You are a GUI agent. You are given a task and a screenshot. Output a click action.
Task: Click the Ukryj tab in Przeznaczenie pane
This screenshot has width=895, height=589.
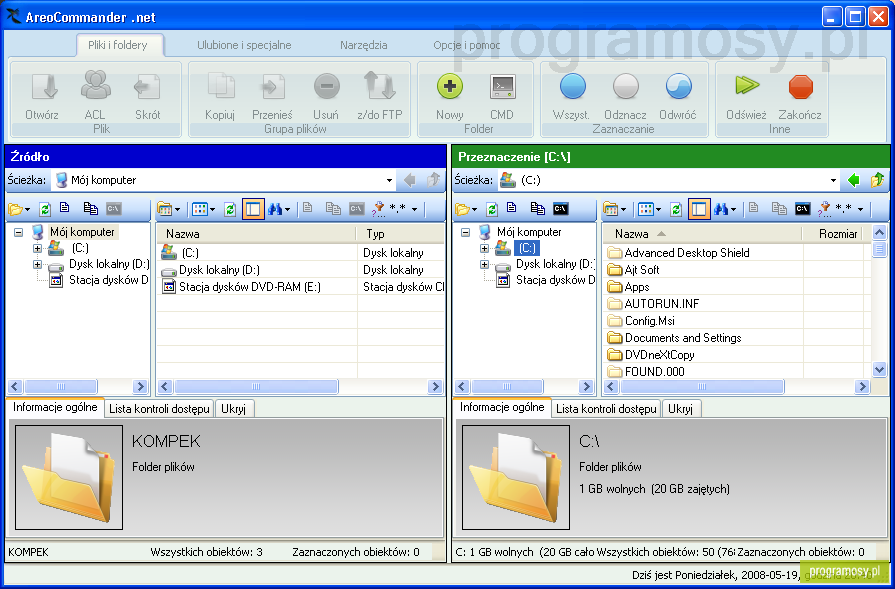[680, 409]
